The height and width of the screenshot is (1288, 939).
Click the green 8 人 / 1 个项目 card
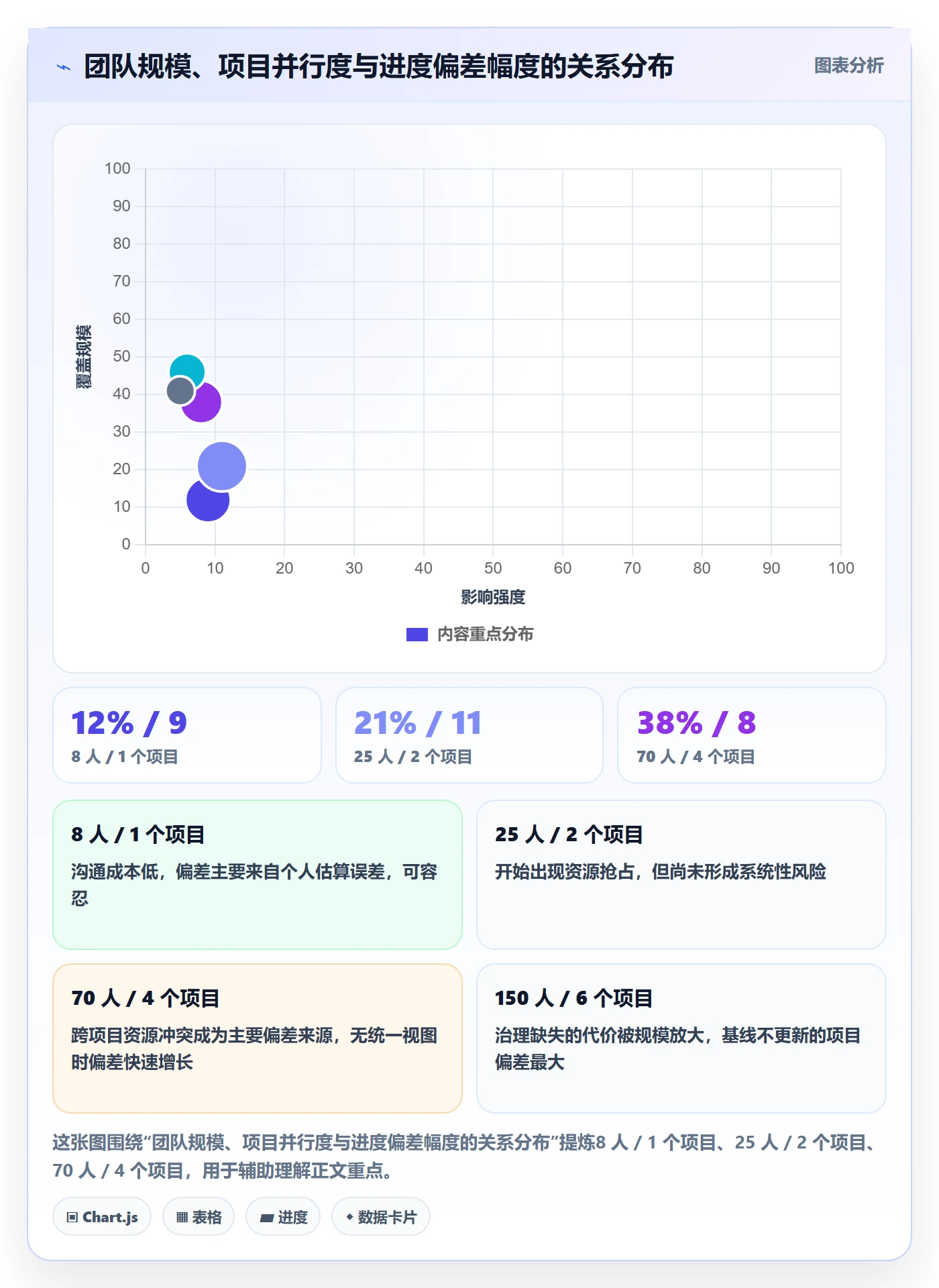click(x=258, y=875)
